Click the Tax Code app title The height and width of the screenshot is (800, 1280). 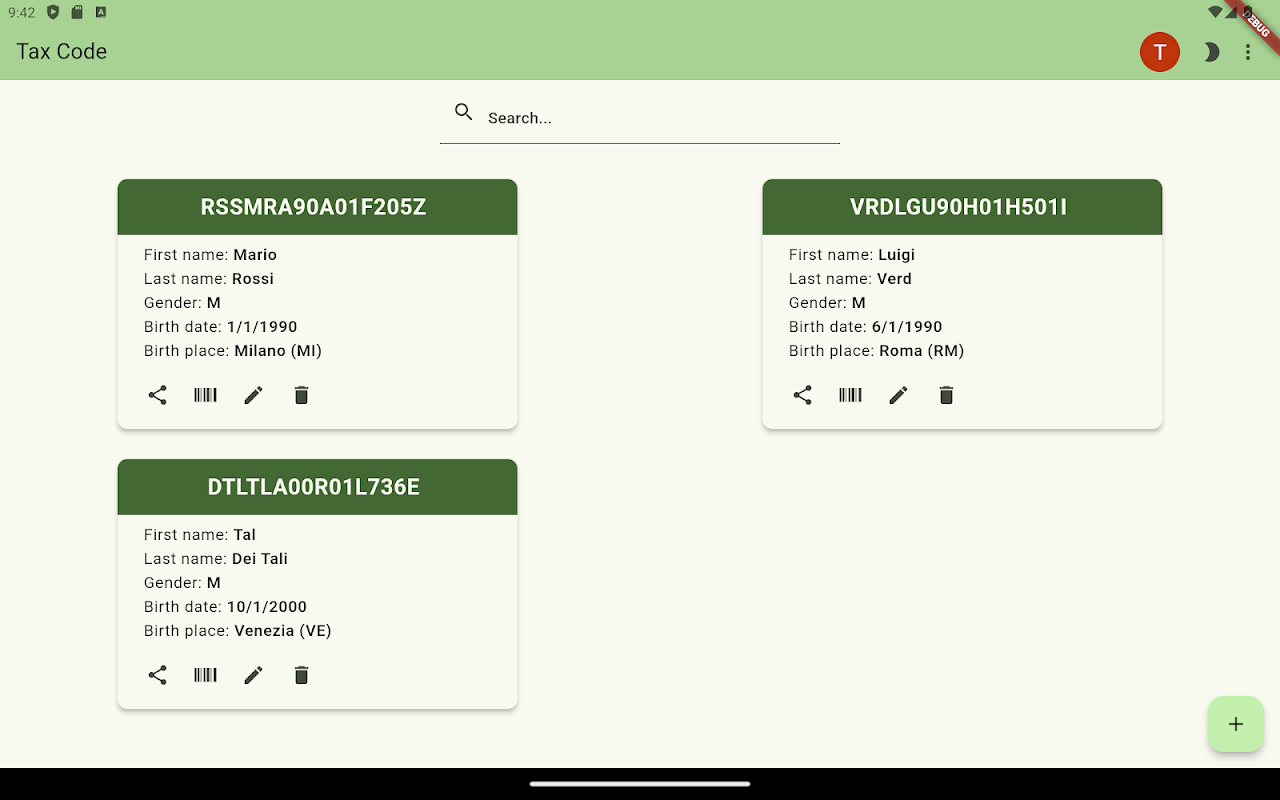(62, 52)
